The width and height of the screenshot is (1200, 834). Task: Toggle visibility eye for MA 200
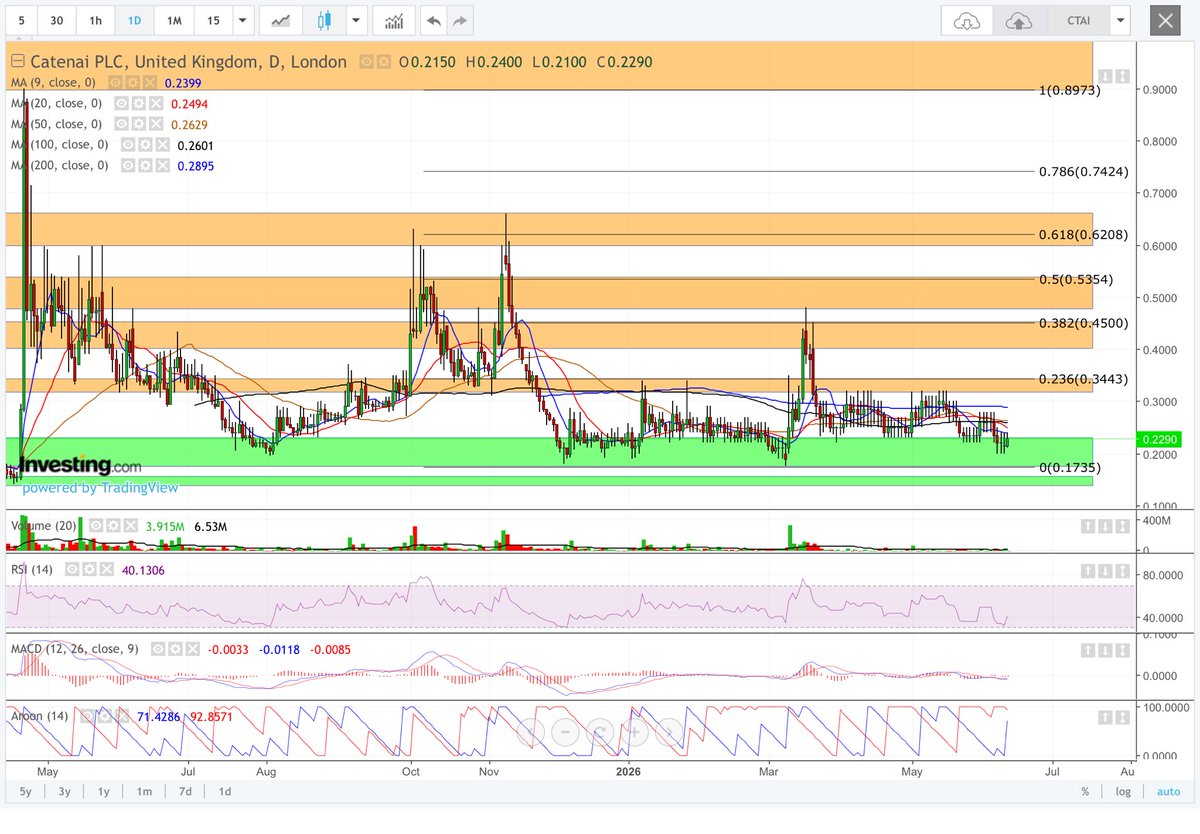[x=127, y=165]
